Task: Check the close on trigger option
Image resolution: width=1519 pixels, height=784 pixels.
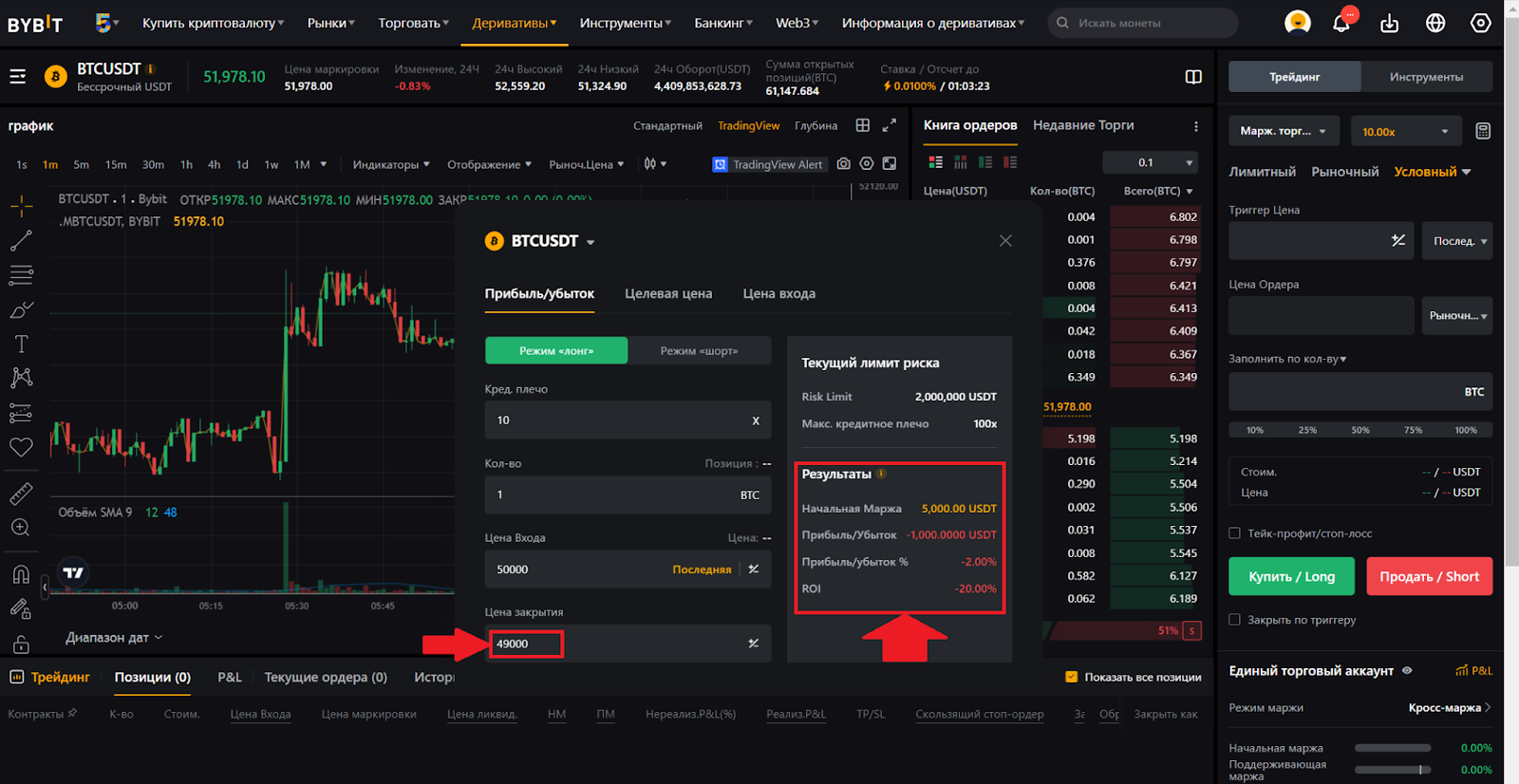Action: 1234,620
